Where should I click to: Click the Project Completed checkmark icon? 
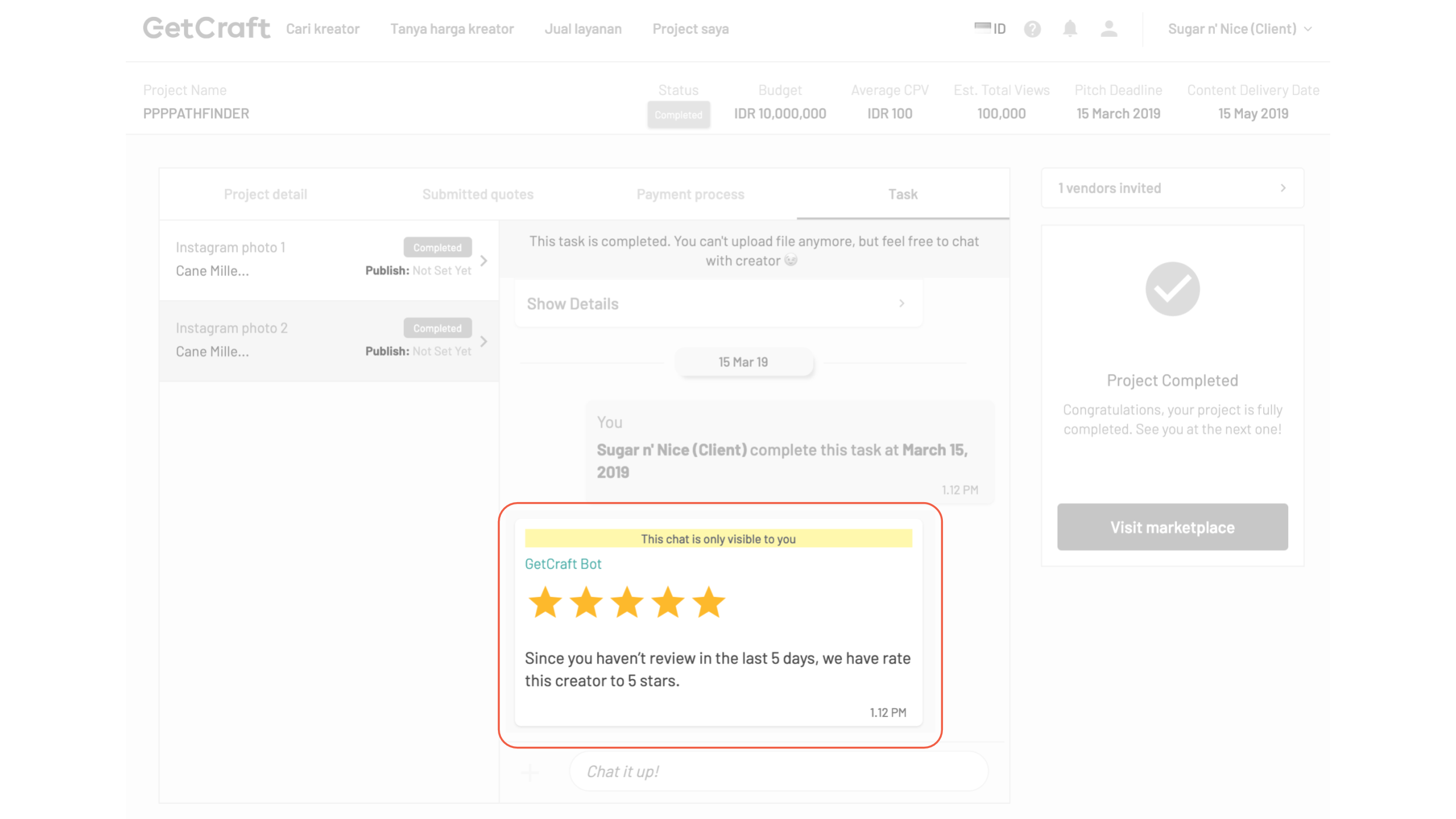(1172, 289)
